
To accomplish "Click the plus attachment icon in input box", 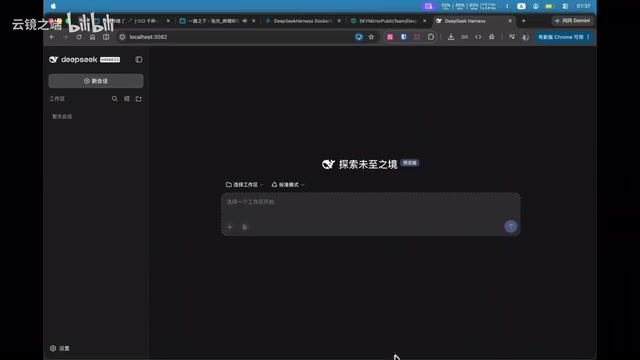I will pyautogui.click(x=230, y=227).
